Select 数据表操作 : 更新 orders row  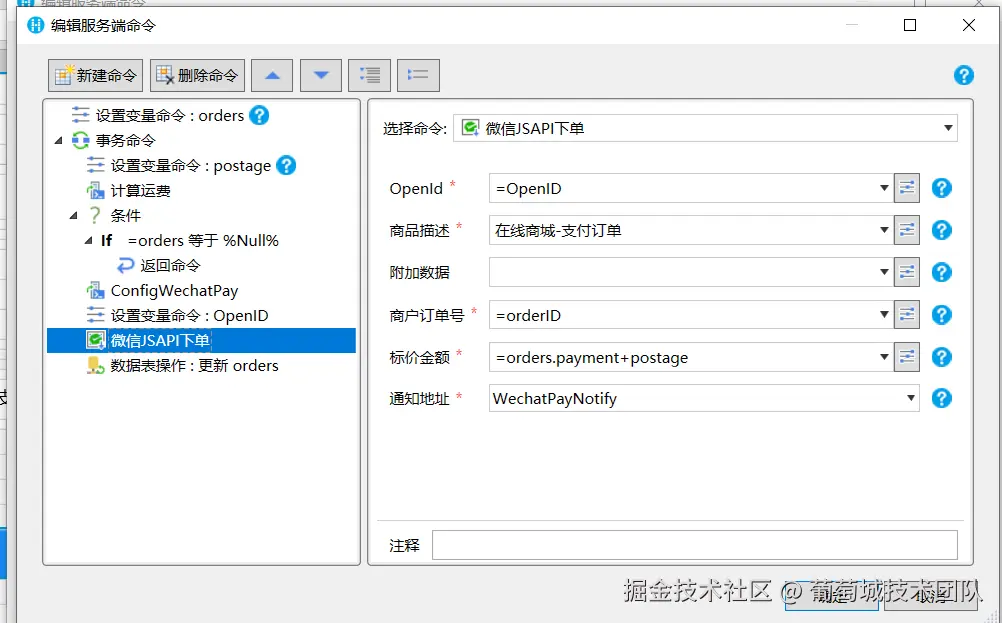click(x=183, y=365)
